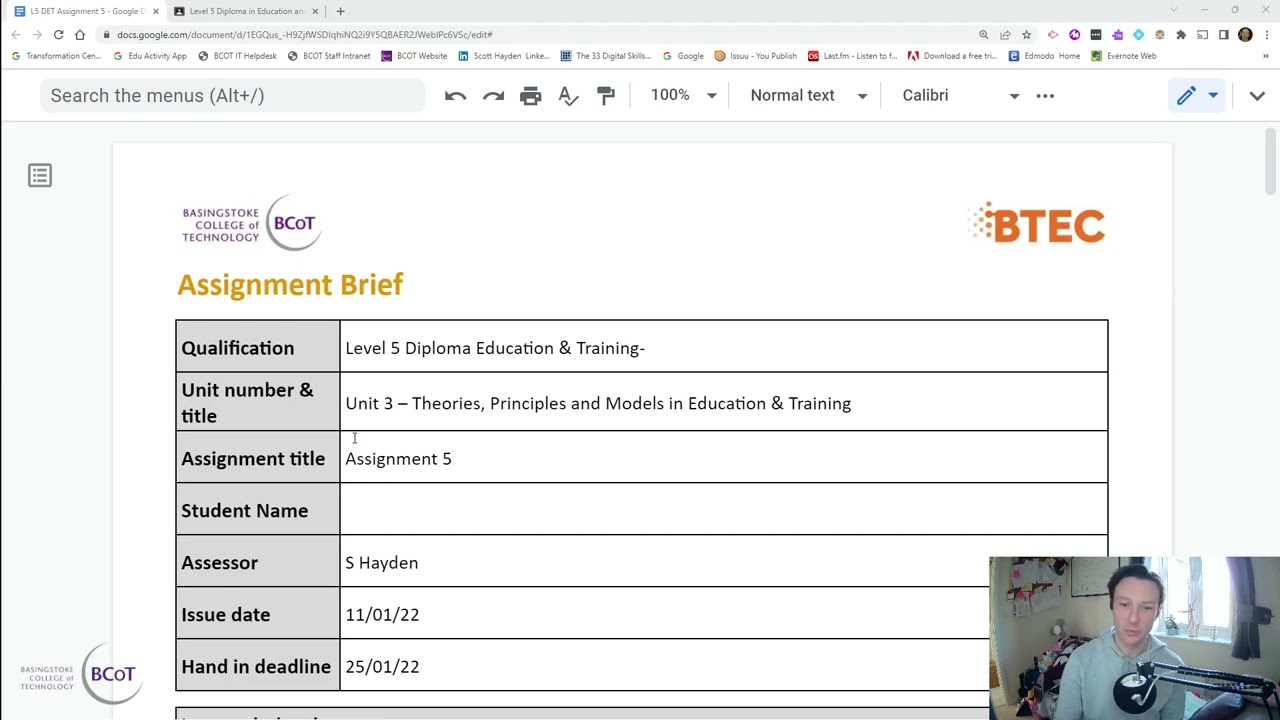Screen dimensions: 1280x720
Task: Open the Chrome profile avatar
Action: pos(1245,34)
